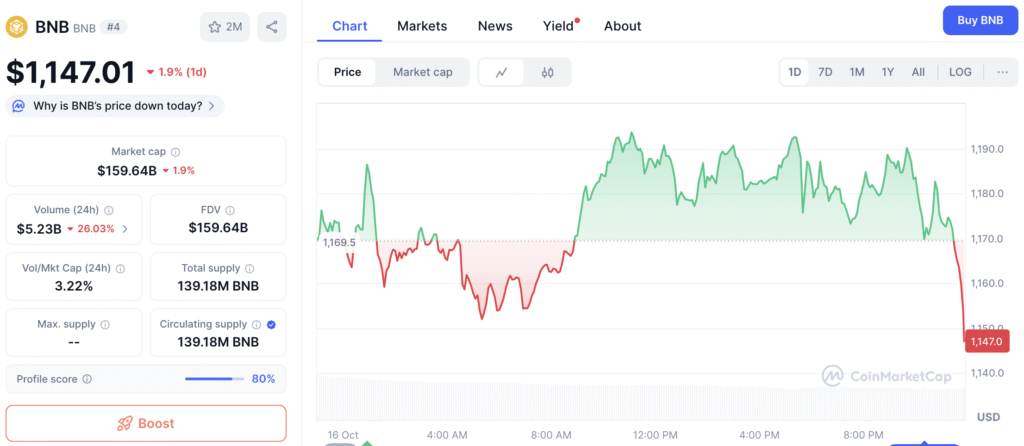Click the Total supply info icon
Viewport: 1024px width, 446px height.
[250, 268]
